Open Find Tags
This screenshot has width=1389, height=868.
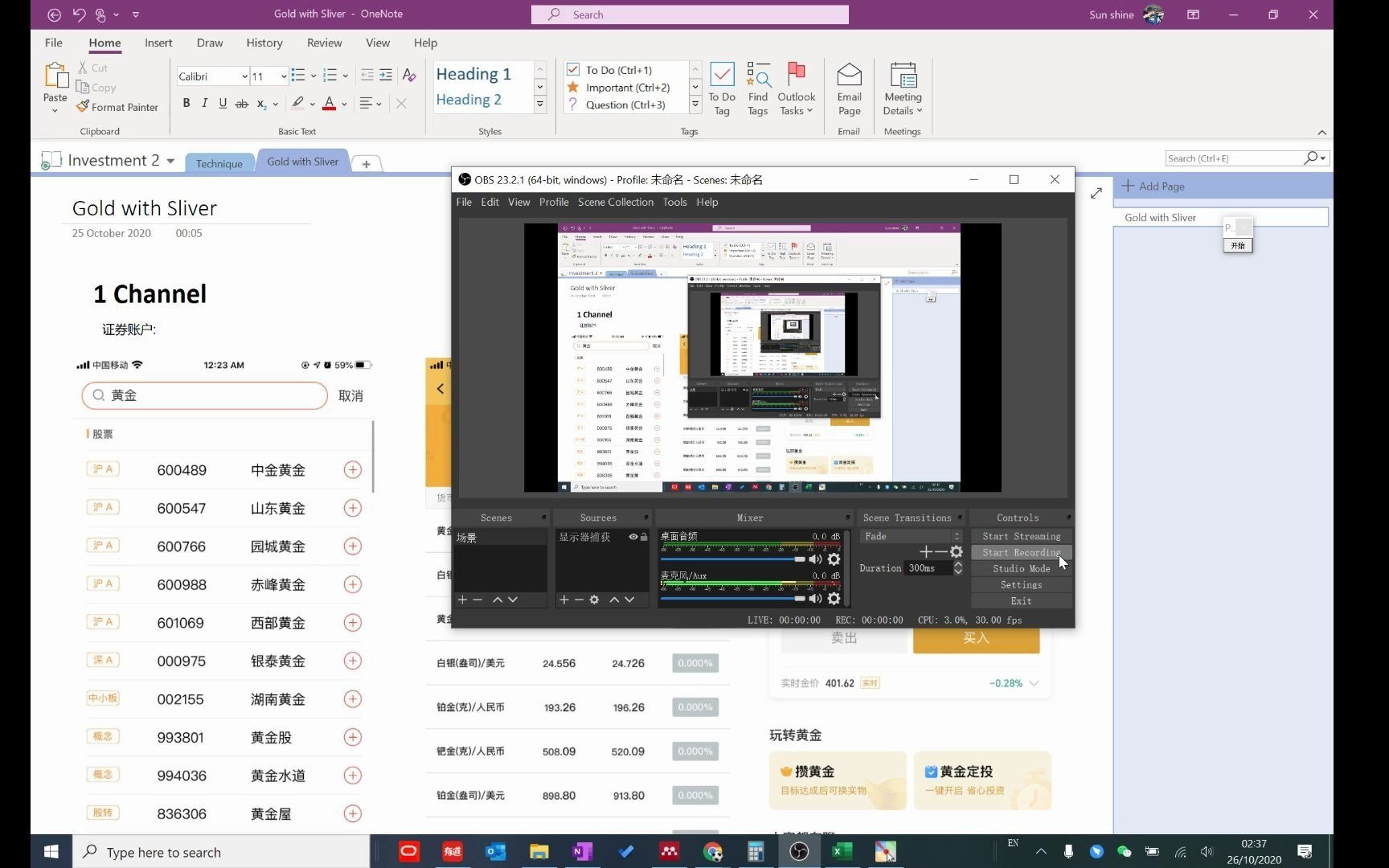click(x=758, y=88)
